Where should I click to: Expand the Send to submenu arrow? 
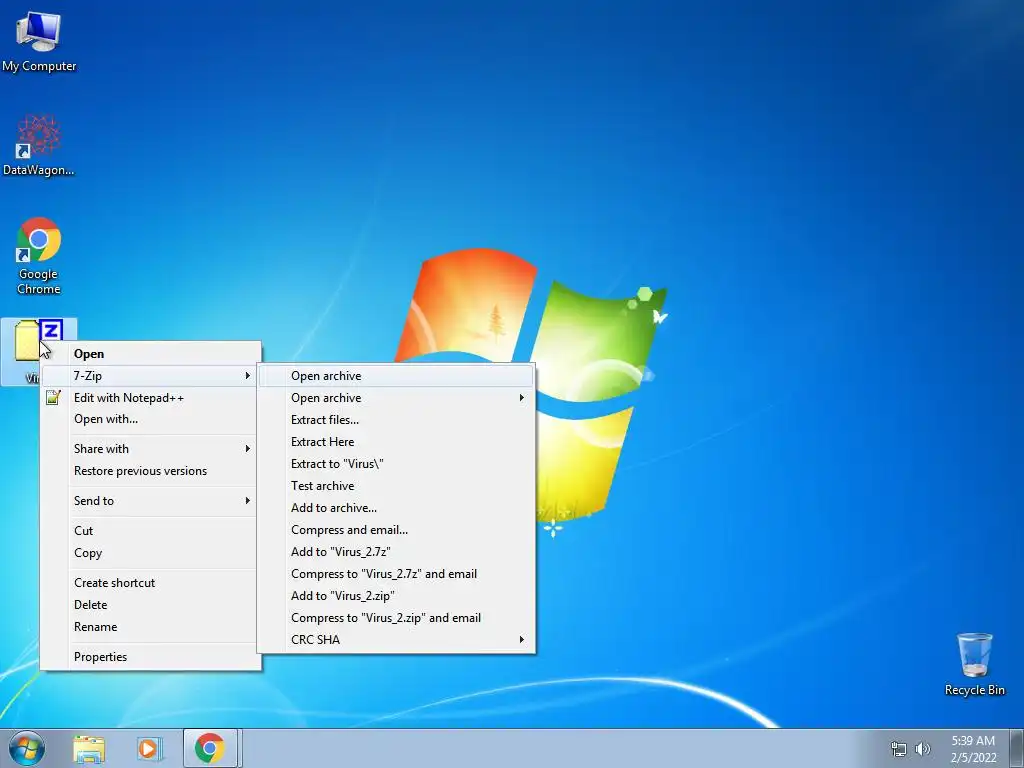[248, 501]
